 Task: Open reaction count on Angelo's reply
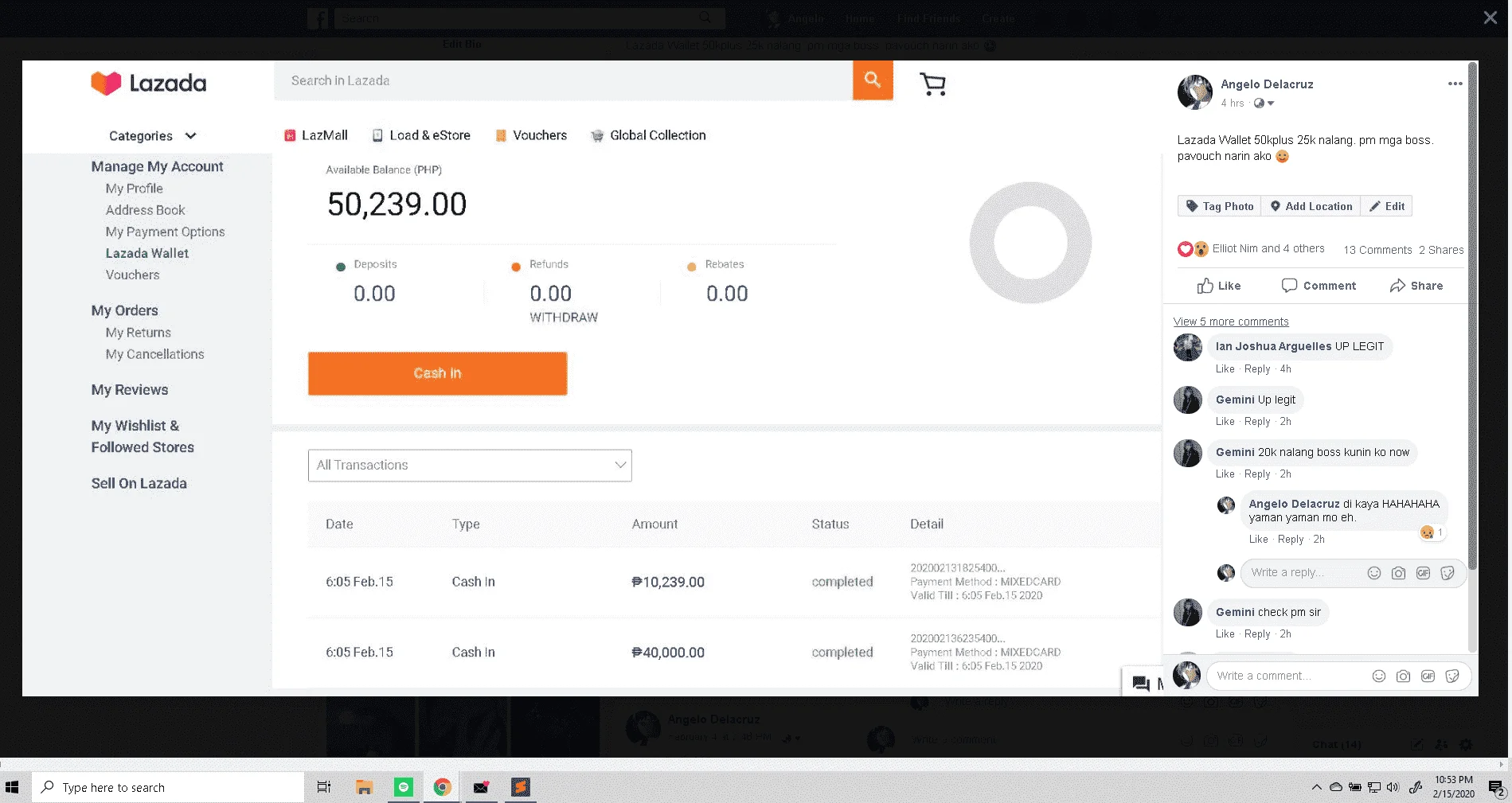click(1432, 532)
